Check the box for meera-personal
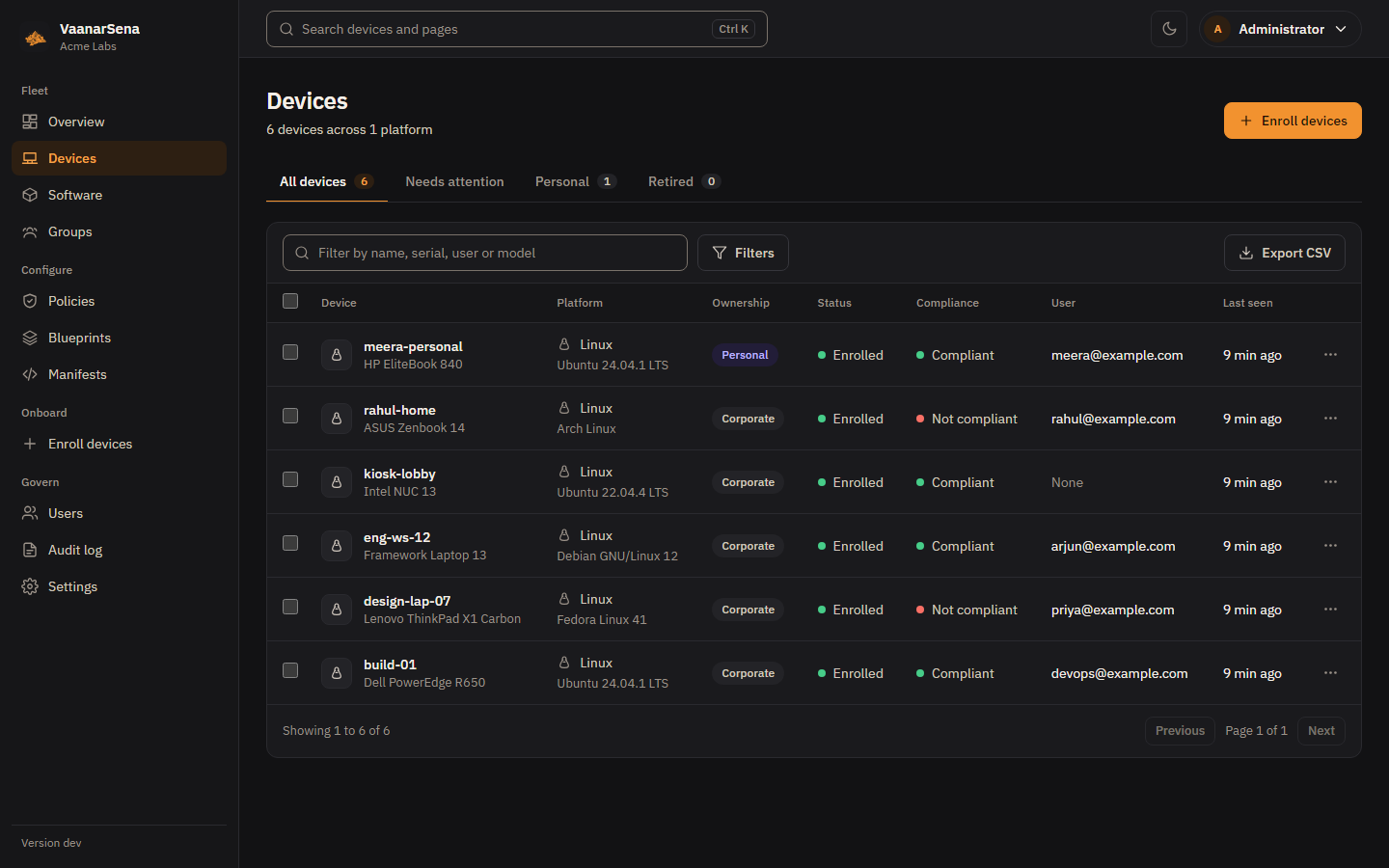Screen dimensions: 1389x868 (290, 352)
